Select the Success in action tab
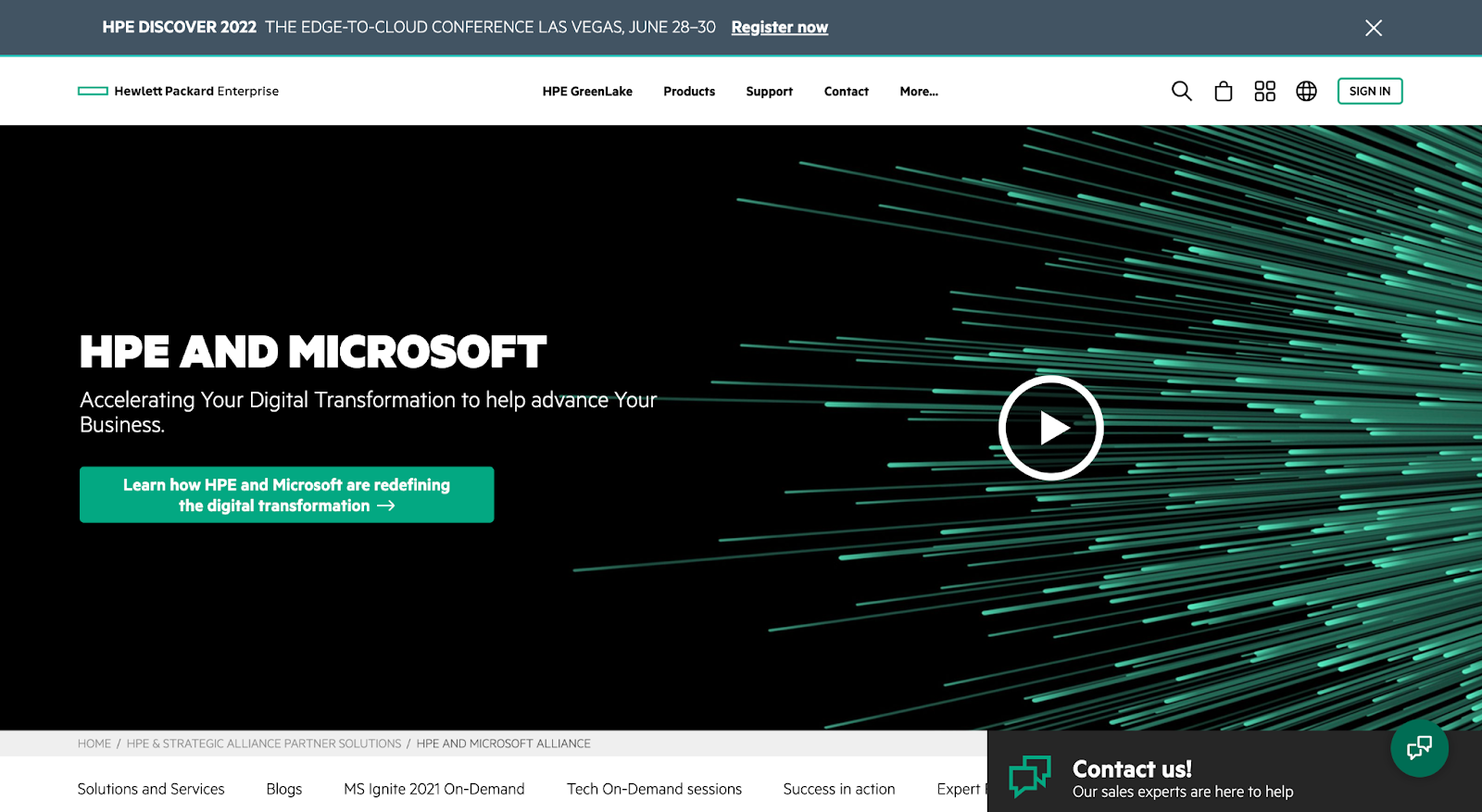This screenshot has width=1482, height=812. [839, 789]
